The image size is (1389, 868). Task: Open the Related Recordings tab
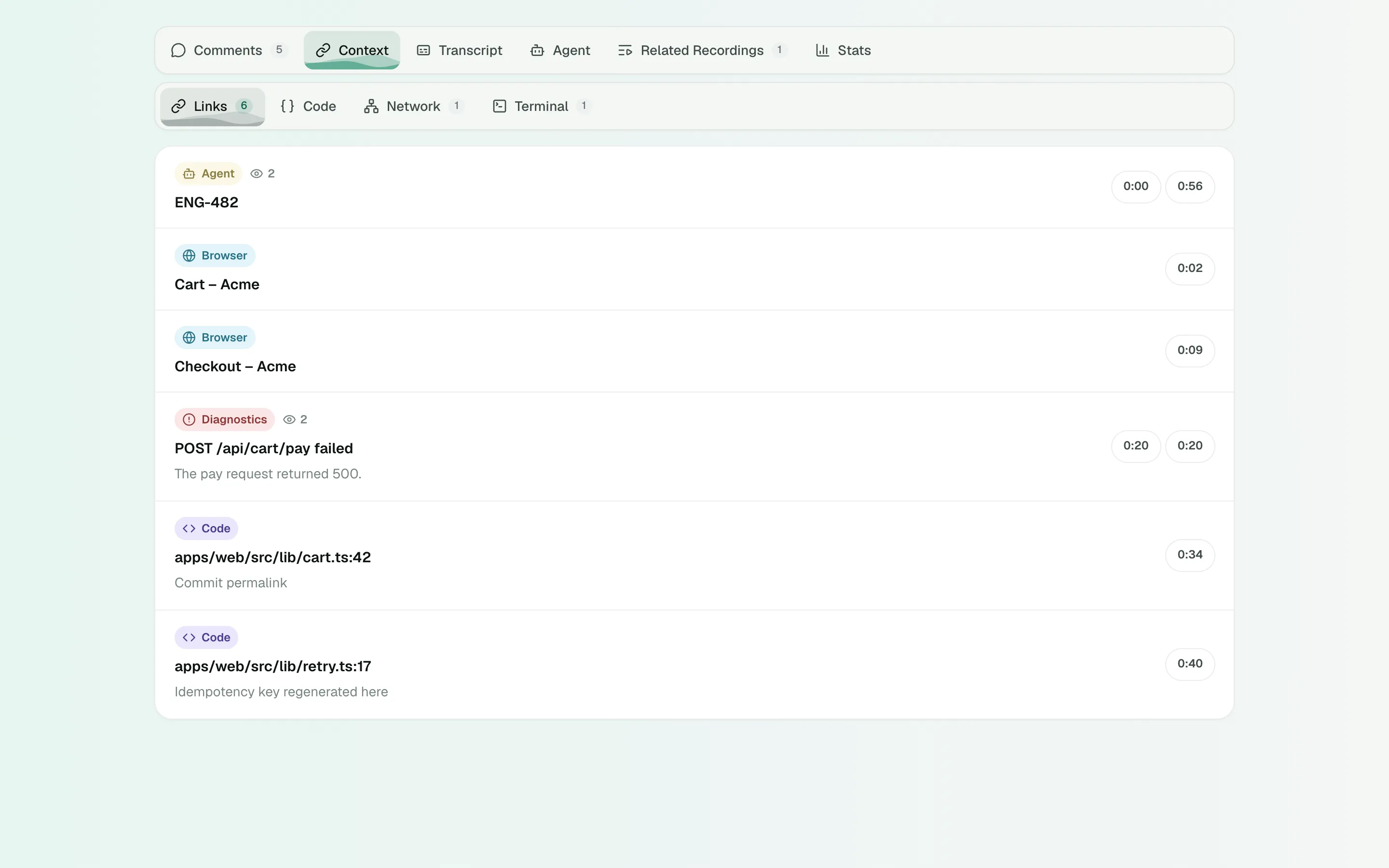tap(703, 50)
